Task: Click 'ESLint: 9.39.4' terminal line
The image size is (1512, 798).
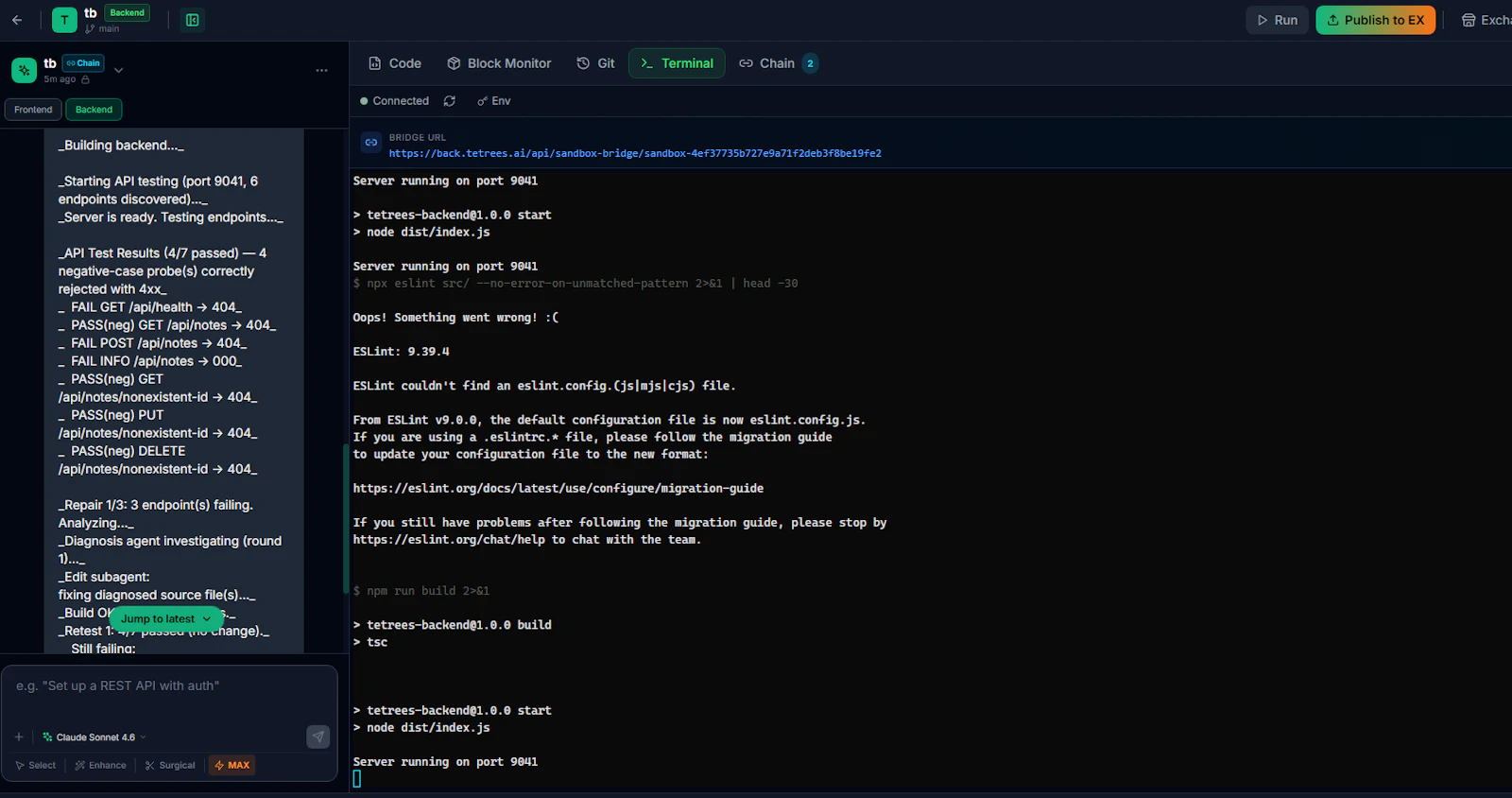Action: (401, 352)
